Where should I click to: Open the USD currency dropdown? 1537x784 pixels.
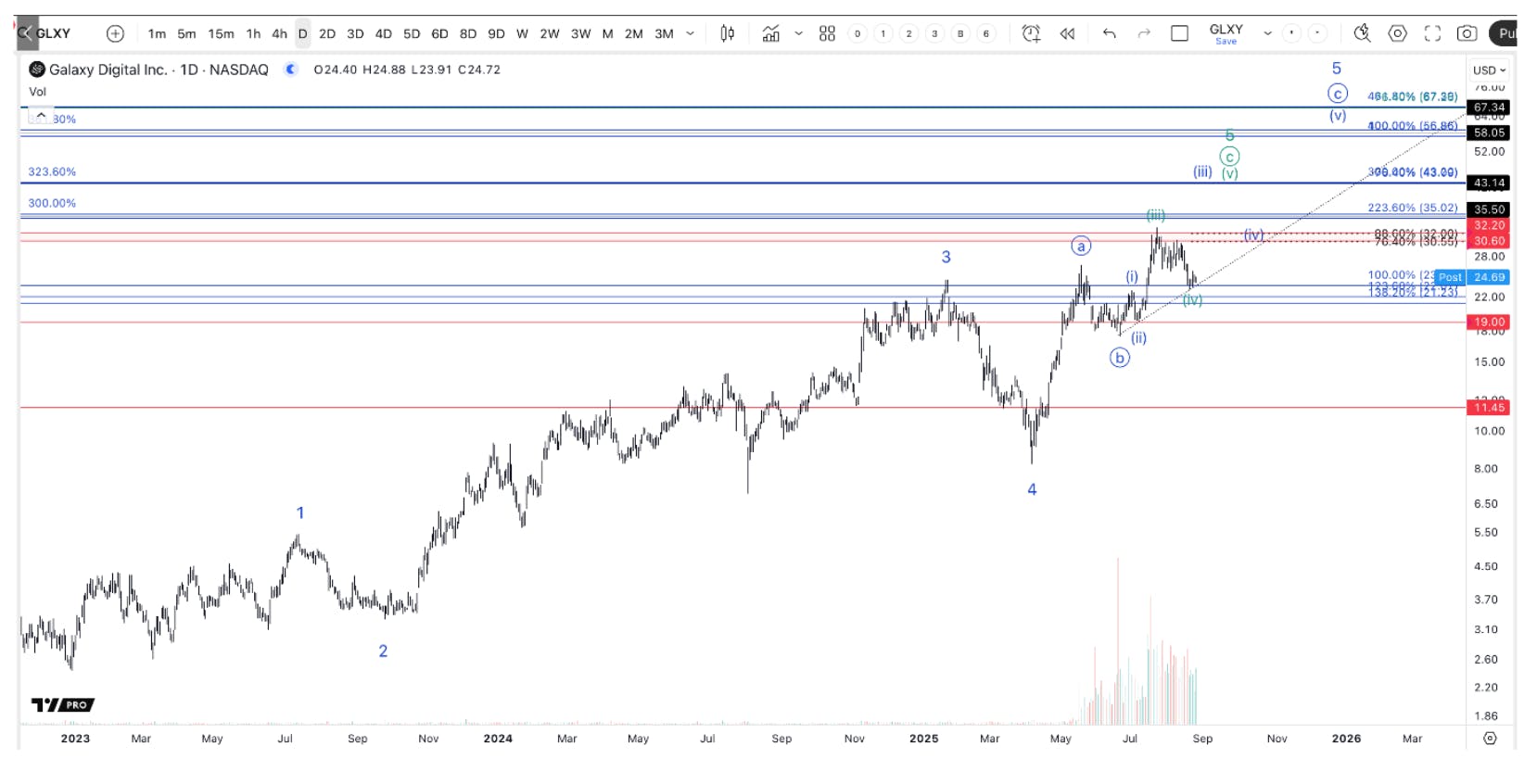pyautogui.click(x=1489, y=70)
